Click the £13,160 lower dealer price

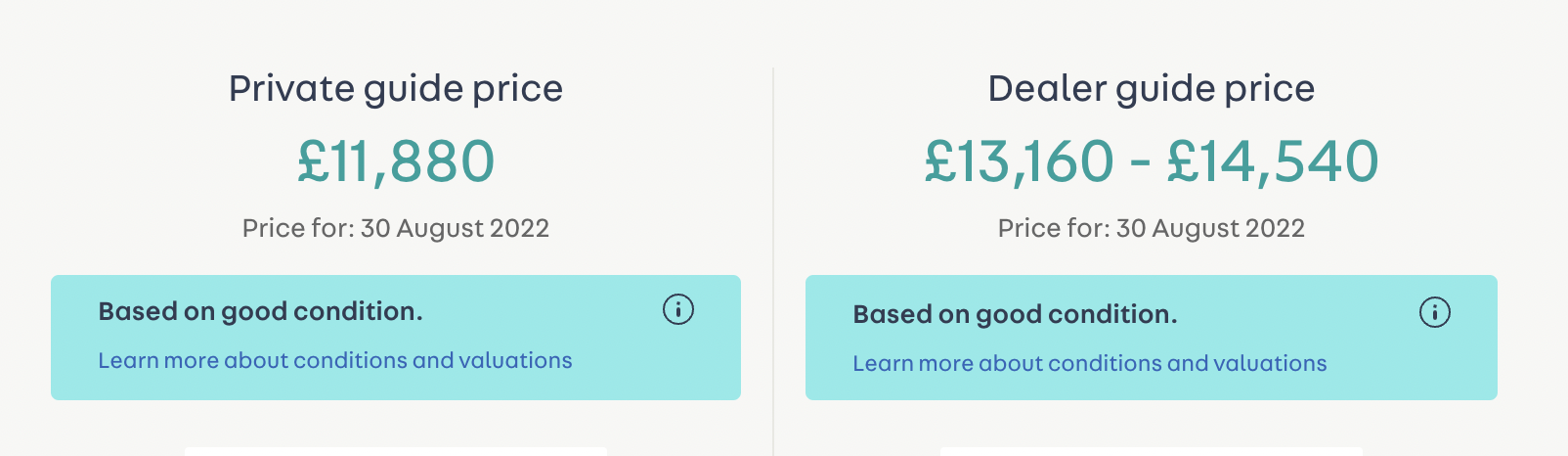point(1019,161)
